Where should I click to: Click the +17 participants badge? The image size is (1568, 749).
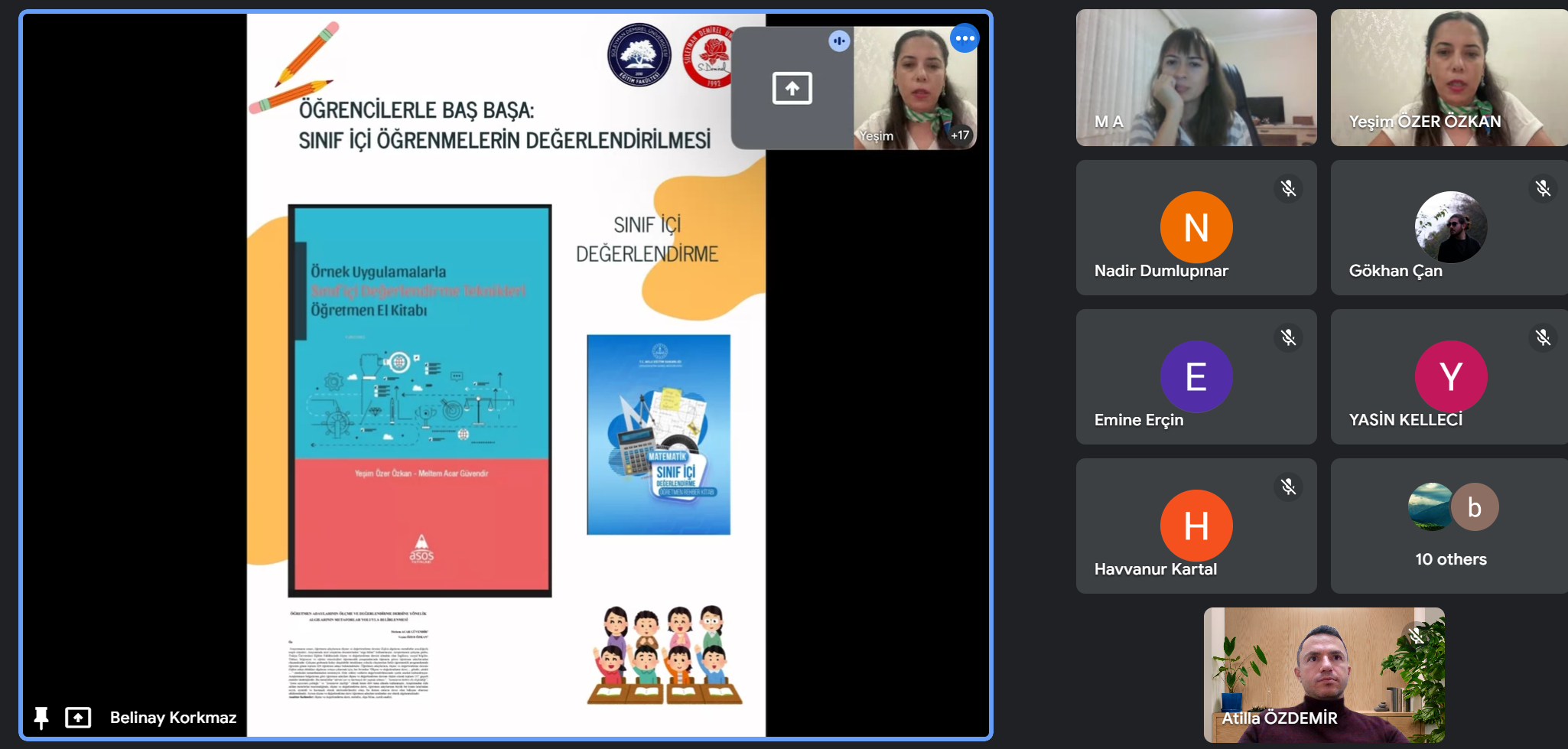click(959, 135)
